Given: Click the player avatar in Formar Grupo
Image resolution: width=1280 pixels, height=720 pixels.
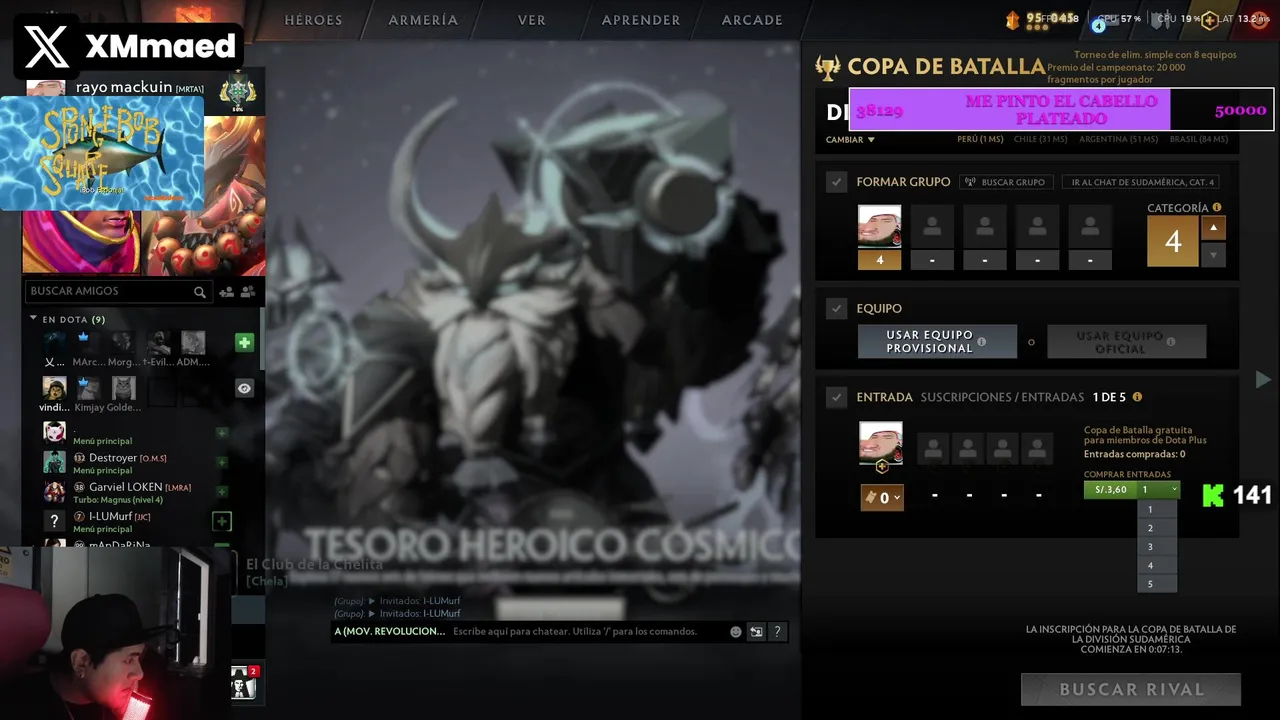Looking at the screenshot, I should (880, 226).
